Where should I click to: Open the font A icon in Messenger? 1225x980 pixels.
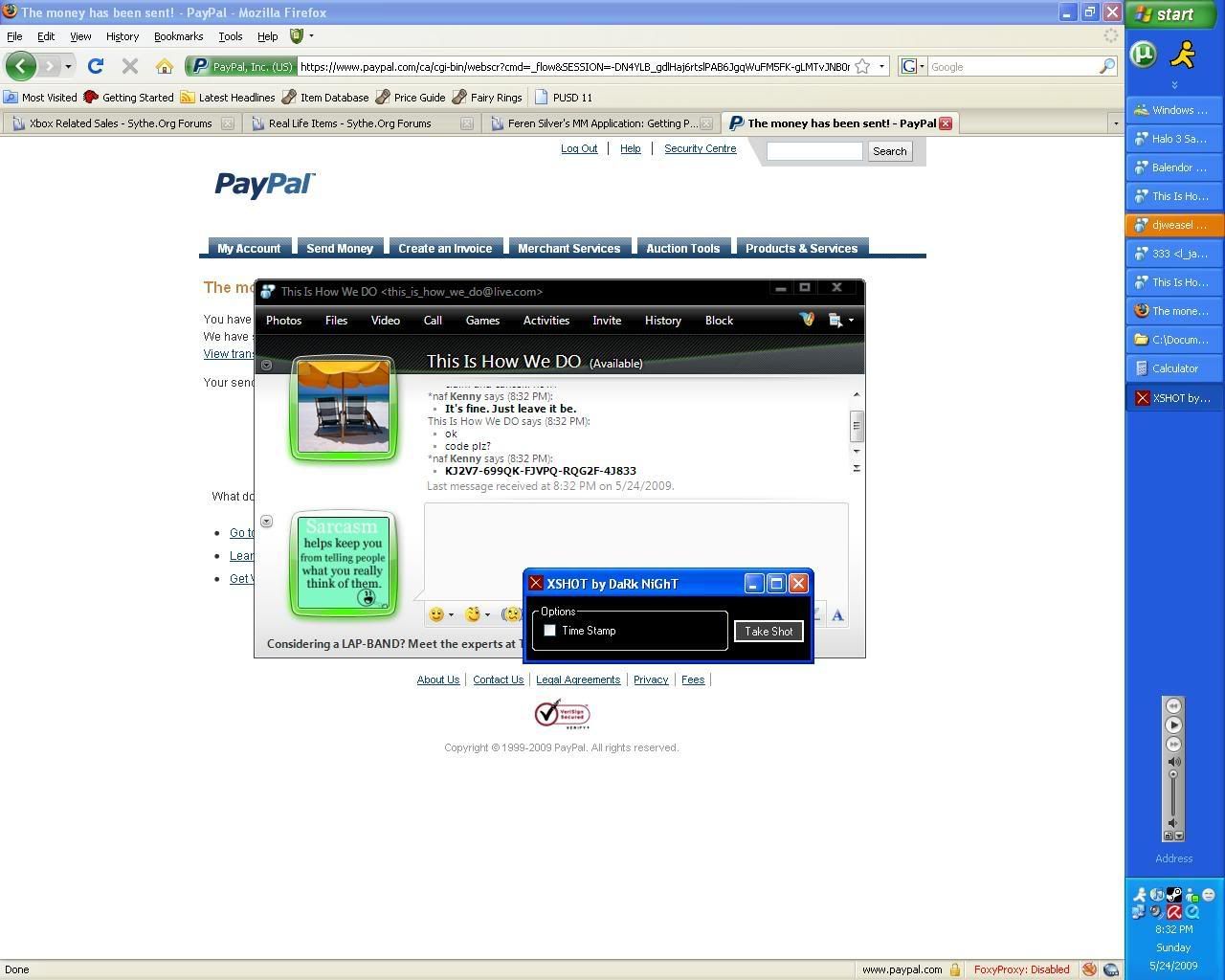(837, 614)
